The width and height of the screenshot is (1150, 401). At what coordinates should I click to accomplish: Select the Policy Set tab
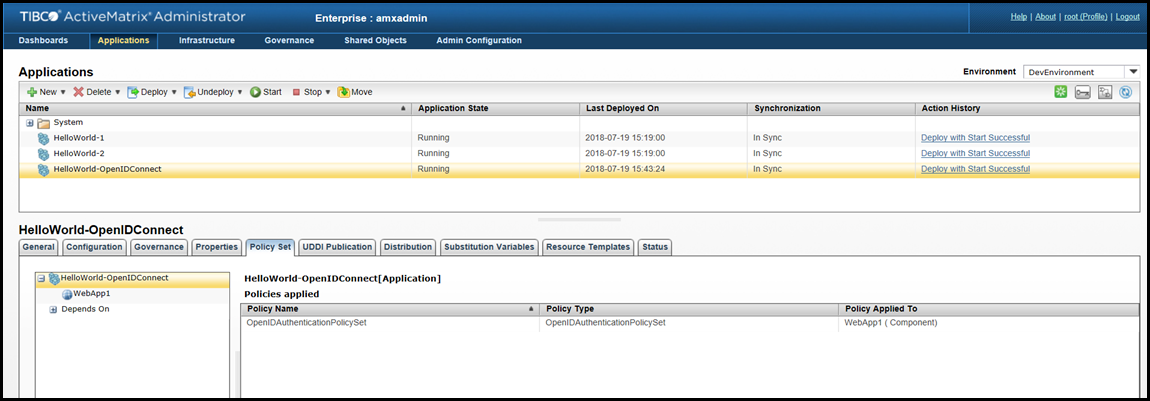pos(271,247)
